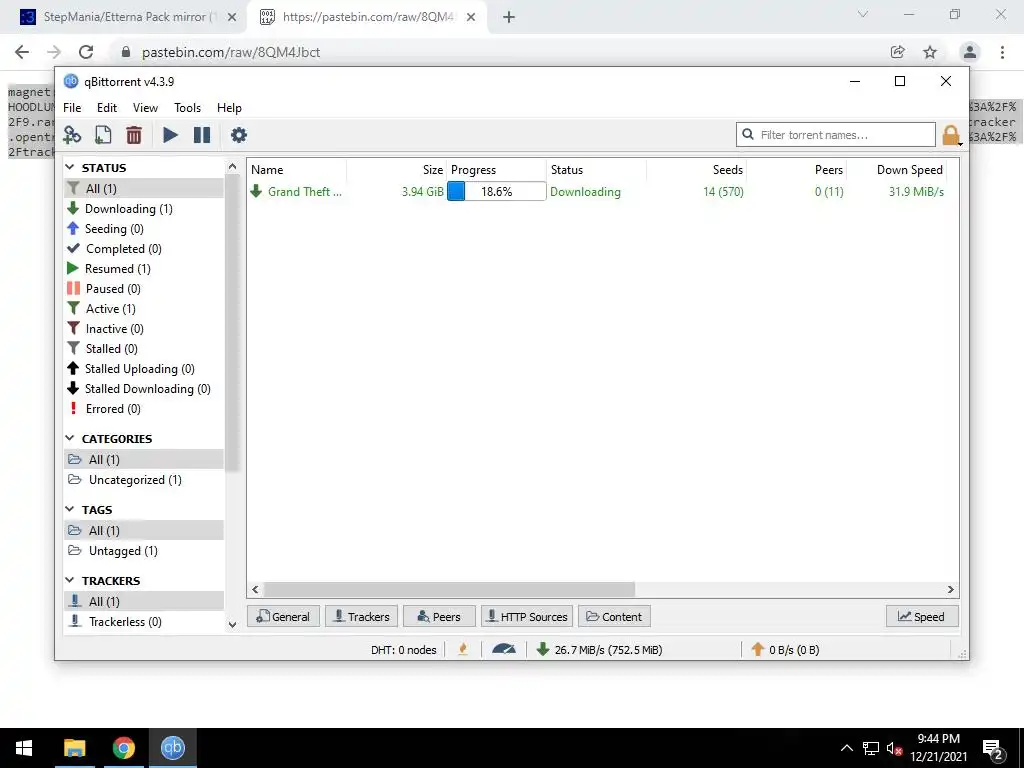Click DHT: 0 nodes status text
The height and width of the screenshot is (768, 1024).
point(404,650)
